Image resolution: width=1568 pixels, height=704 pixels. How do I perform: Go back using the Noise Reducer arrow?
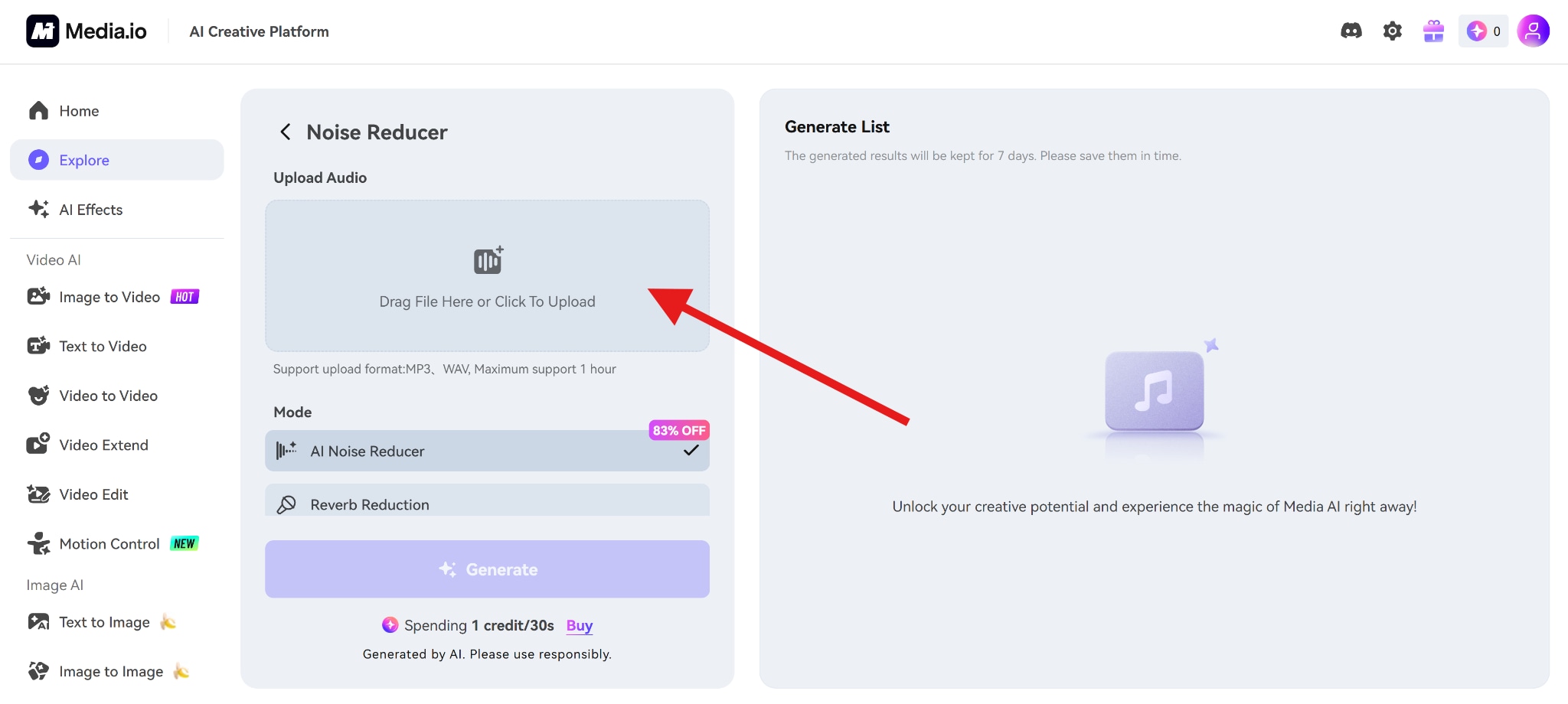tap(286, 132)
